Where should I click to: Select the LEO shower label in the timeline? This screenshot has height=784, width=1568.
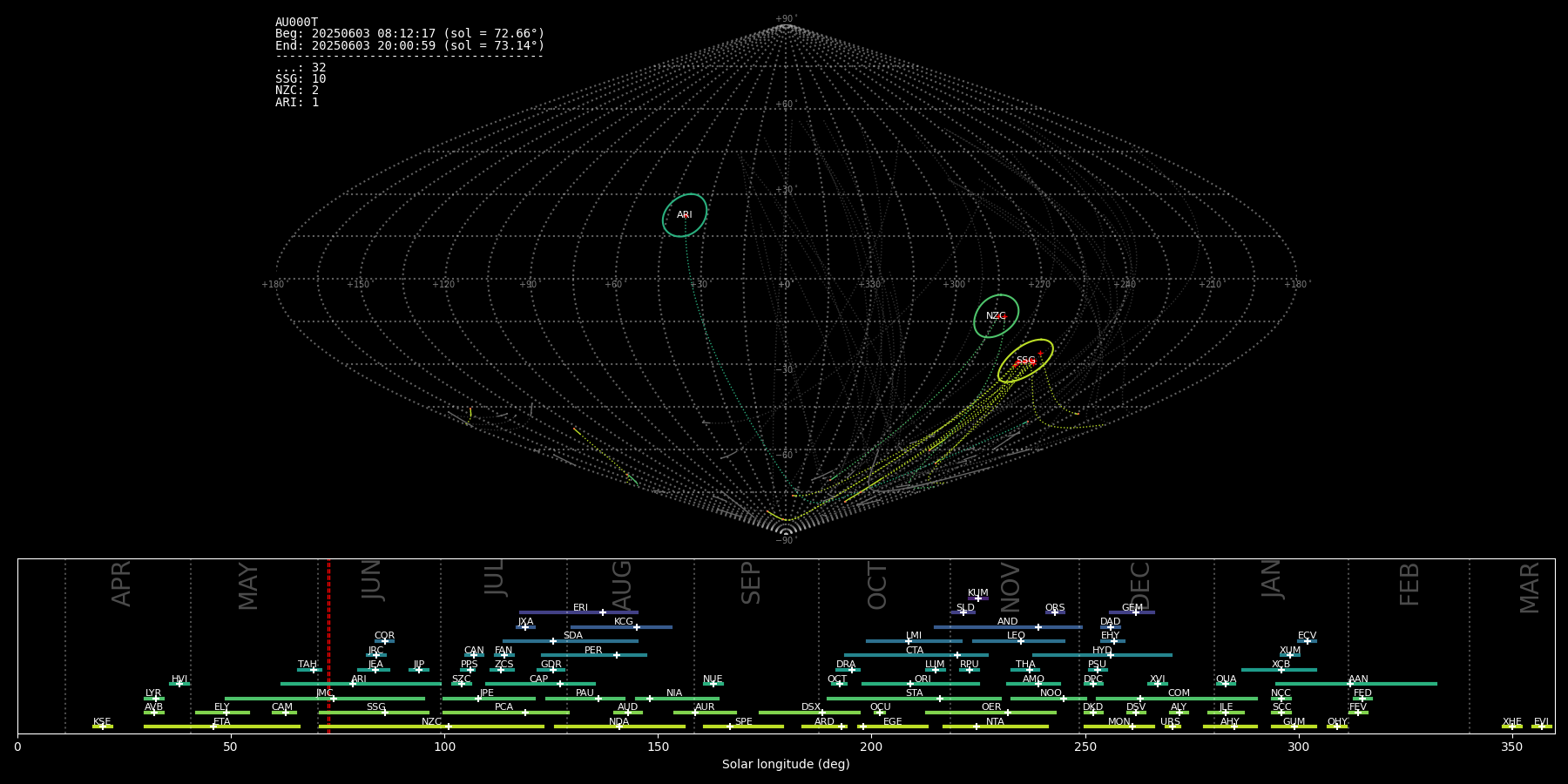tap(1016, 636)
